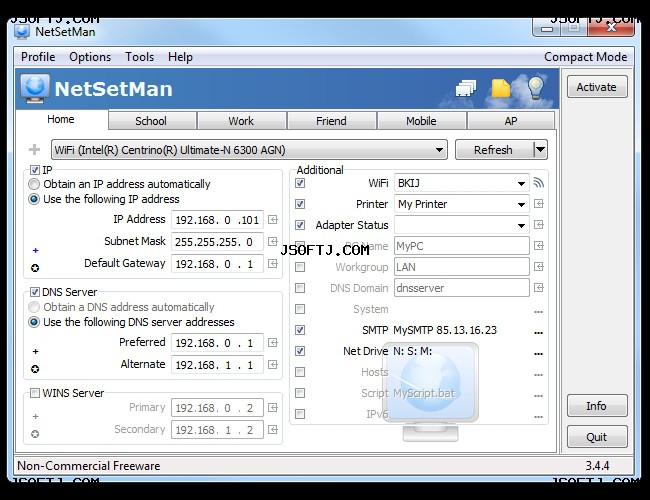650x500 pixels.
Task: Open Hosts settings ellipsis button
Action: pos(538,375)
